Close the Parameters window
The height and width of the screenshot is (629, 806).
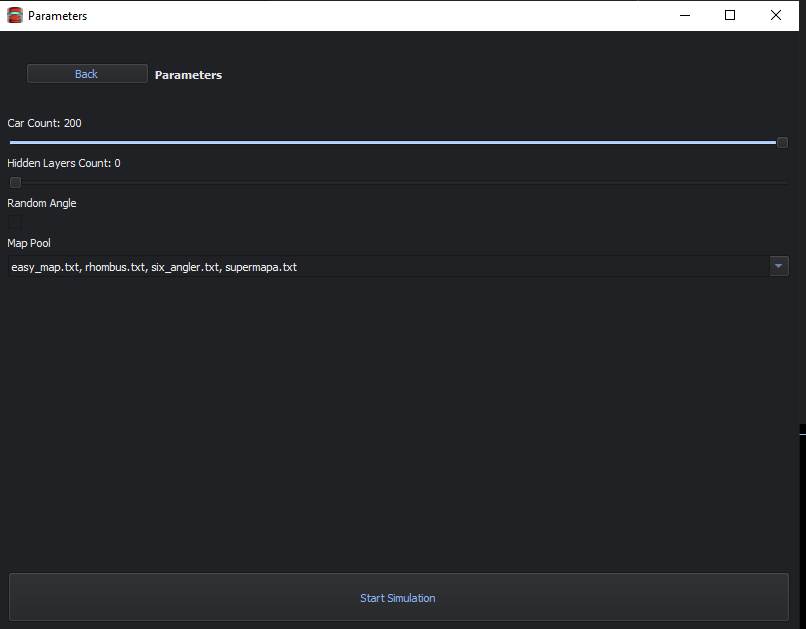[x=776, y=15]
